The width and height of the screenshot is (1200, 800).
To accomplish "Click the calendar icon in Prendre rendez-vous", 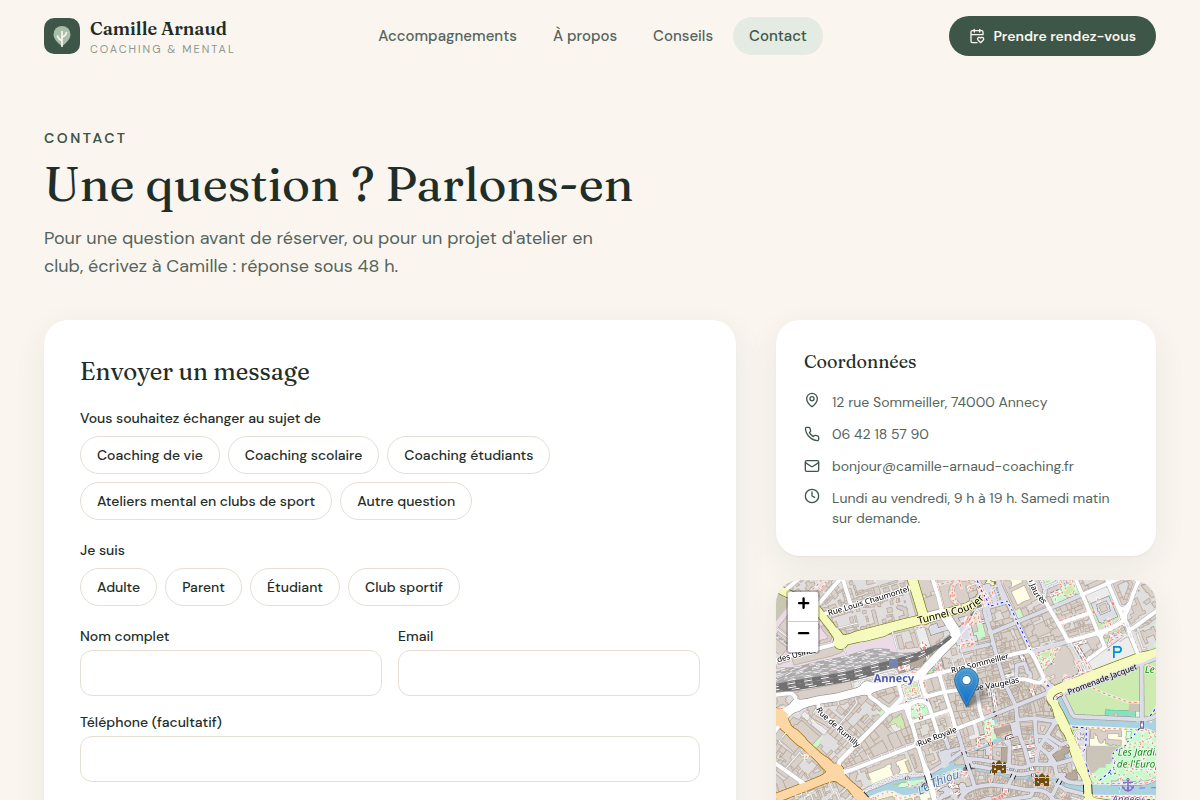I will pos(977,36).
